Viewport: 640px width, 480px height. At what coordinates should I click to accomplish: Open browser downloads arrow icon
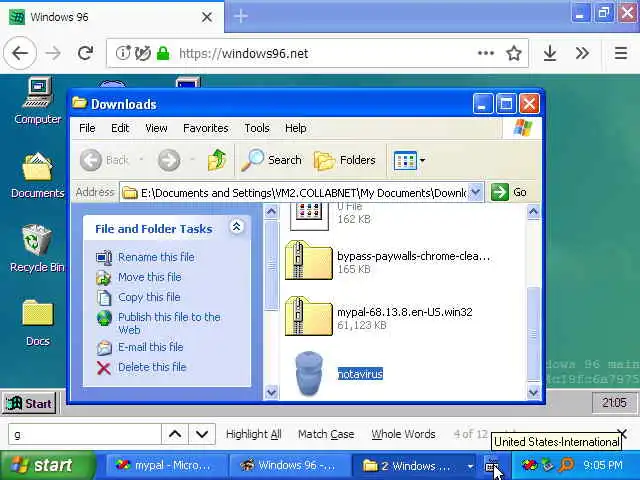(x=550, y=53)
